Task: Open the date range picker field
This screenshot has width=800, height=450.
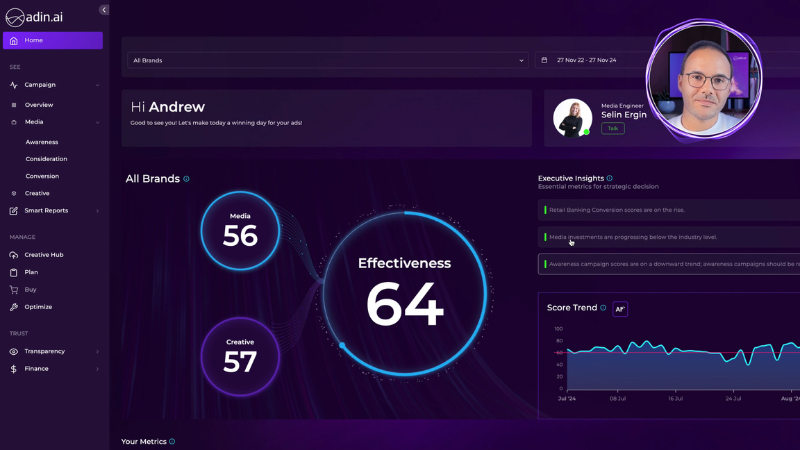Action: tap(590, 60)
